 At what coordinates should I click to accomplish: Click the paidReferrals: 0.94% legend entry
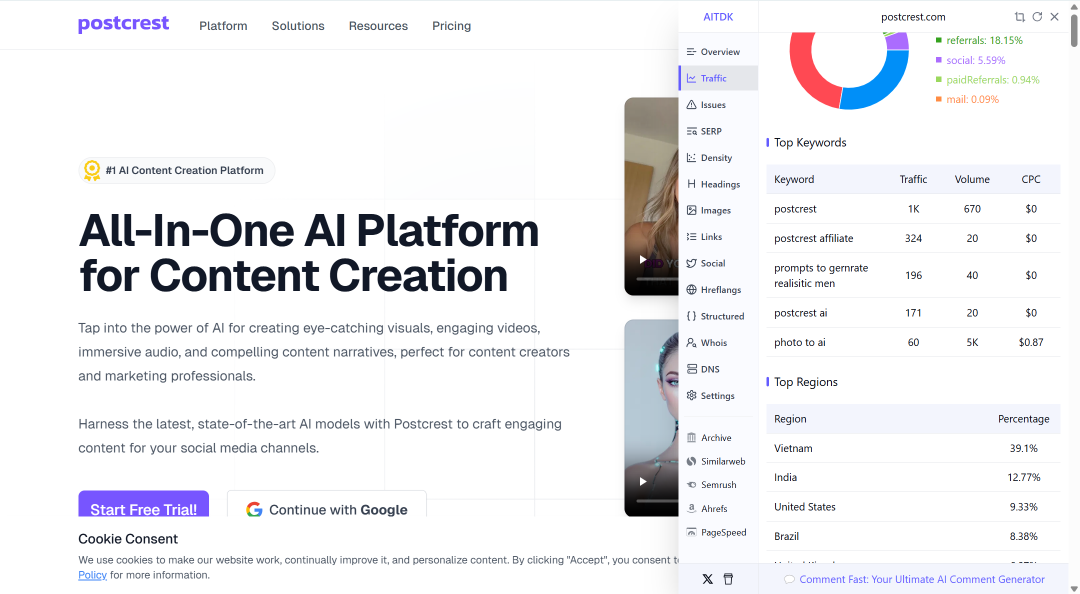(987, 79)
